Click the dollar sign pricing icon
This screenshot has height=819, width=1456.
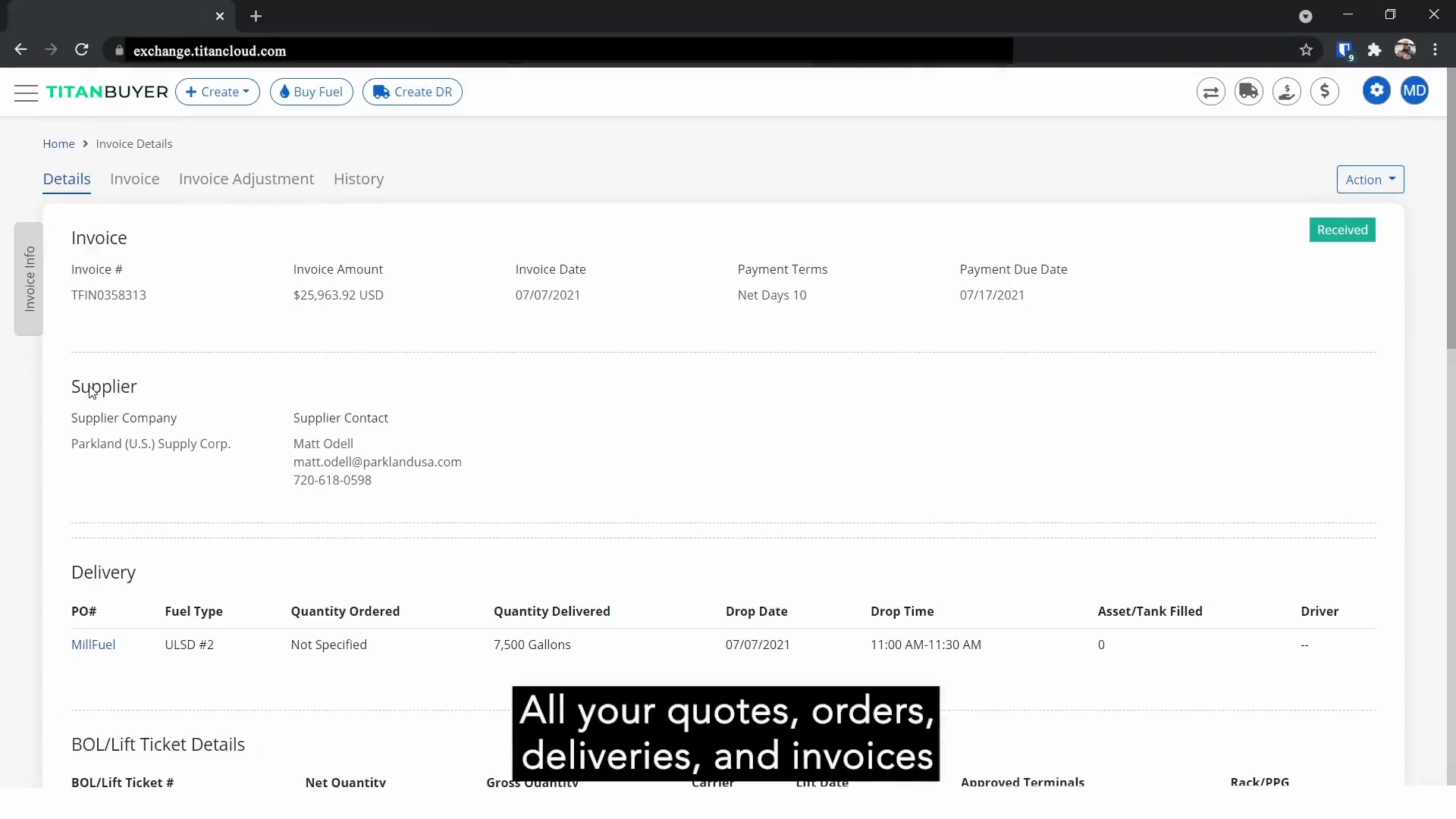pos(1325,91)
